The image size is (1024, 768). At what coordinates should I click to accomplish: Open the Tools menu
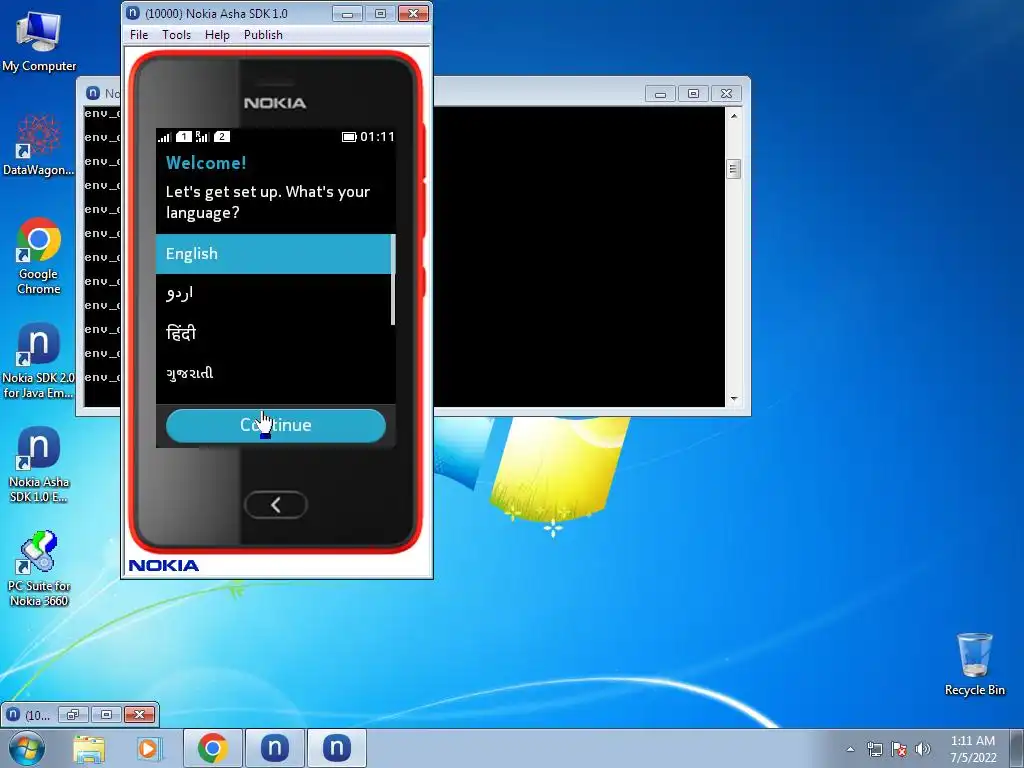176,35
